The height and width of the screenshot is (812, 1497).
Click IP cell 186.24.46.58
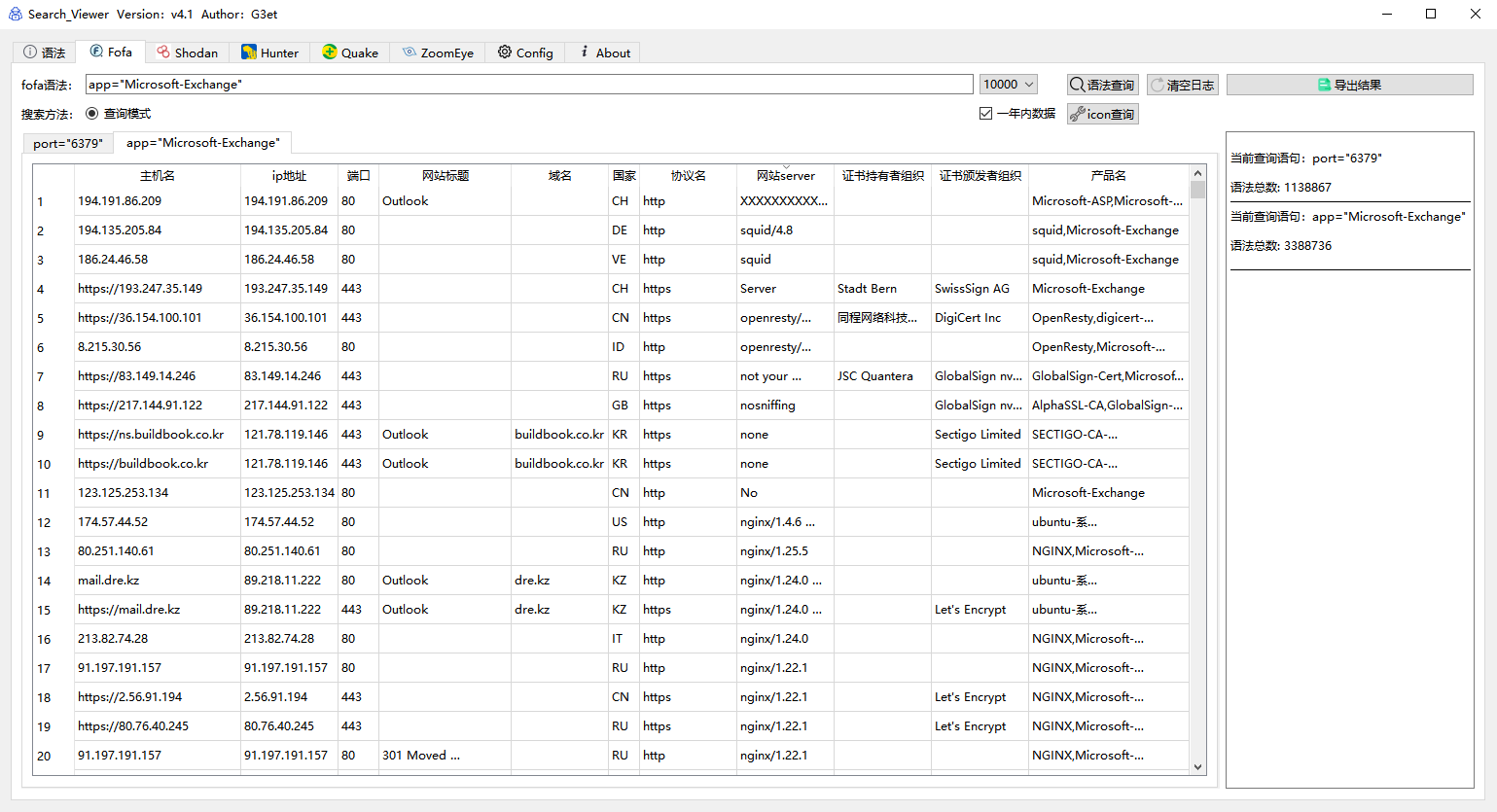point(290,260)
